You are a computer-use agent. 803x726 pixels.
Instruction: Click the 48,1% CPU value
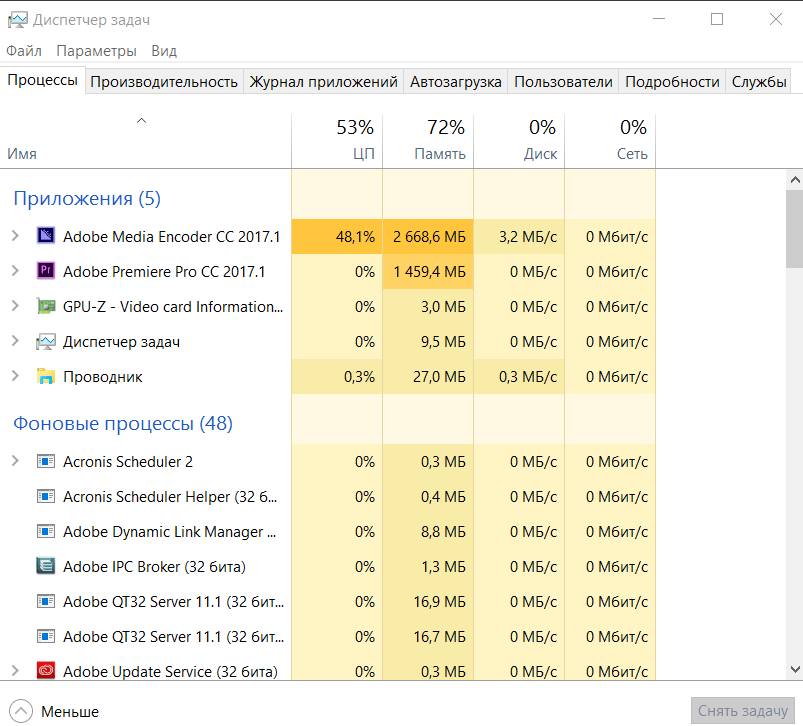[x=355, y=237]
